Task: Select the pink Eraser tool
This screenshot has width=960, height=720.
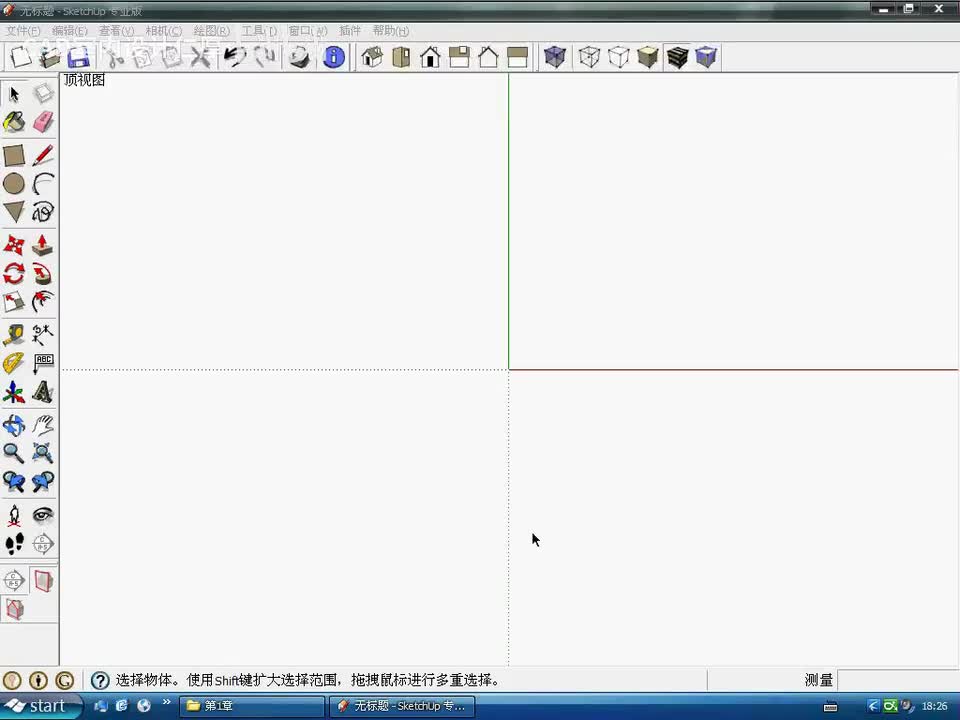Action: click(43, 122)
